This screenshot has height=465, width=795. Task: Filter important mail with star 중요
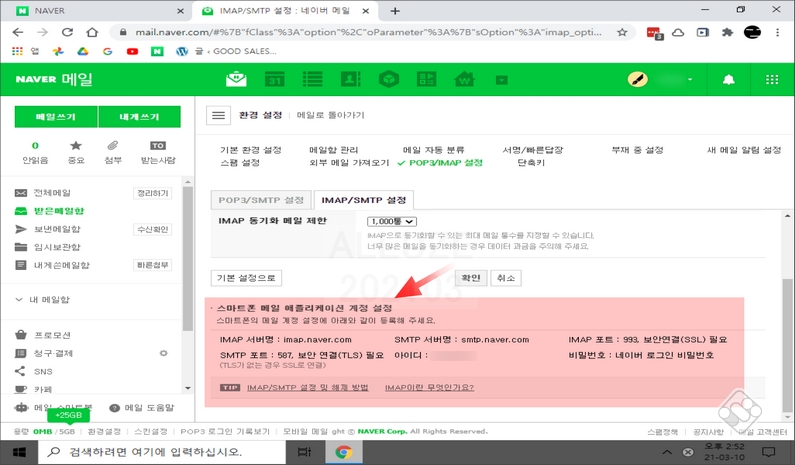[x=76, y=152]
